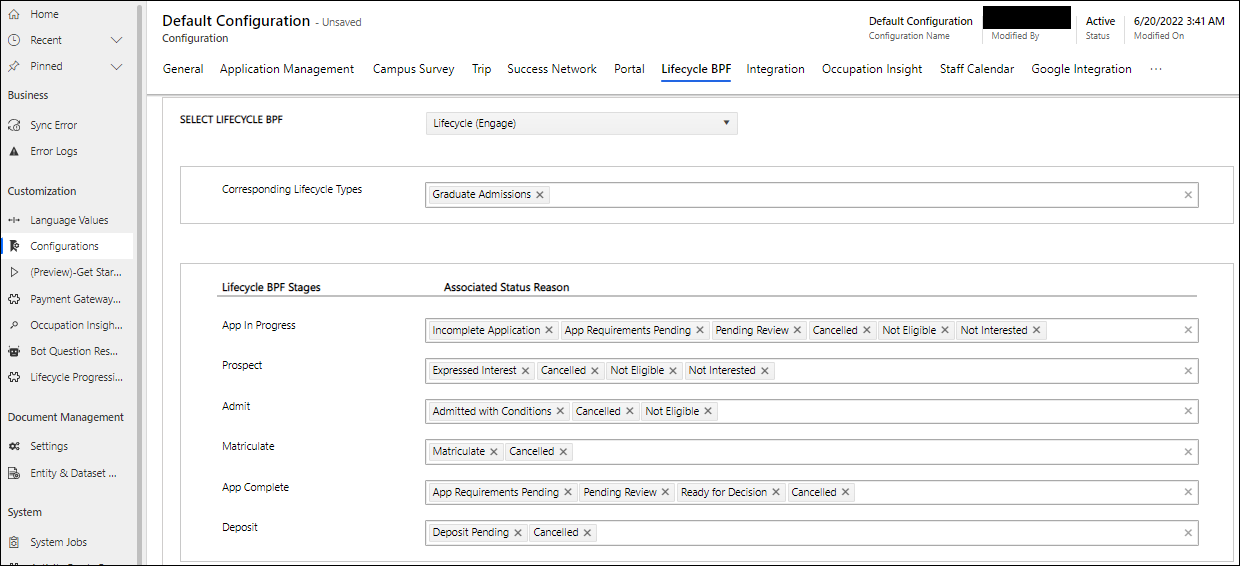Click the Error Logs warning icon
1240x566 pixels.
[x=14, y=151]
